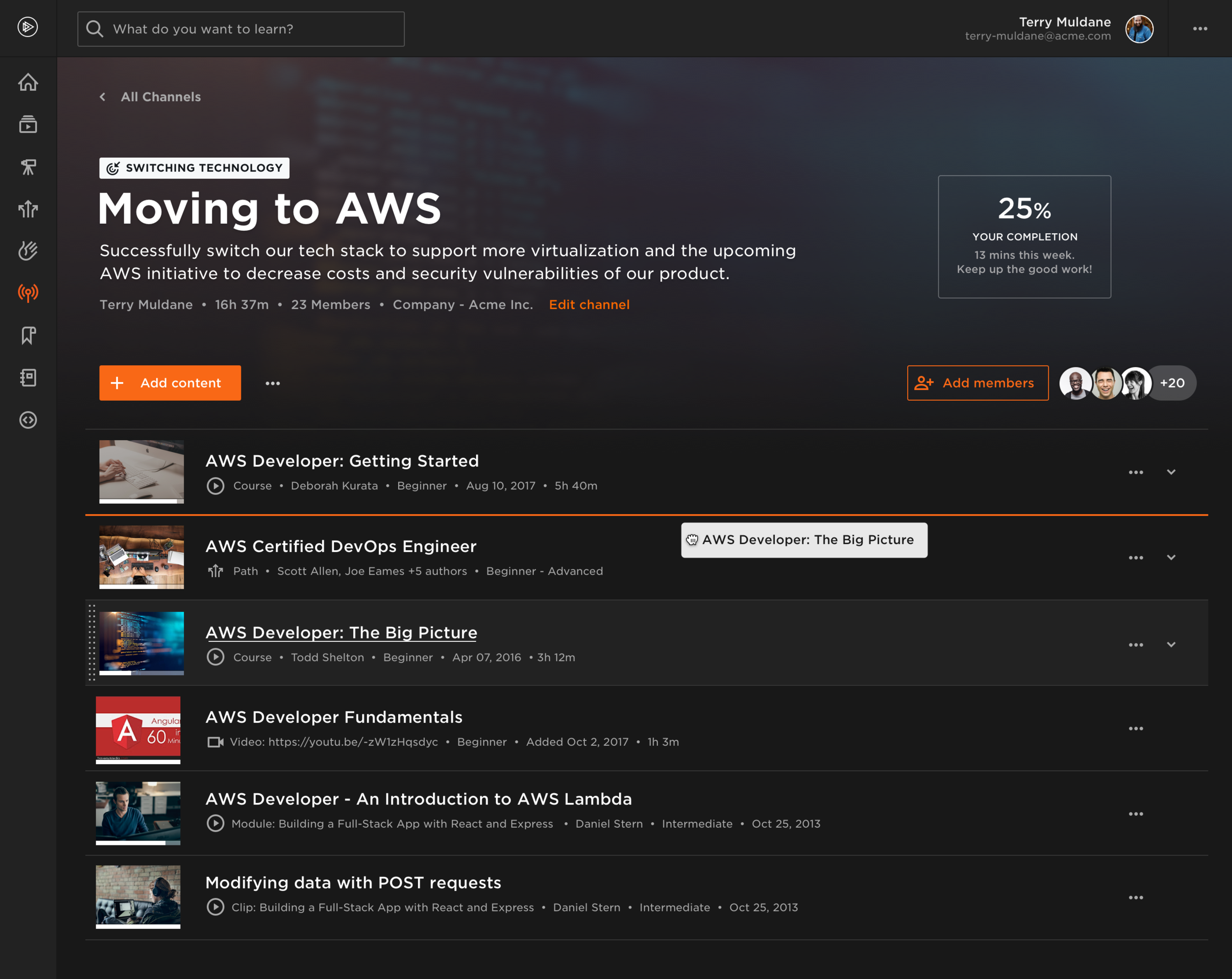Open Skill assessments telescope icon in sidebar
1232x979 pixels.
28,167
